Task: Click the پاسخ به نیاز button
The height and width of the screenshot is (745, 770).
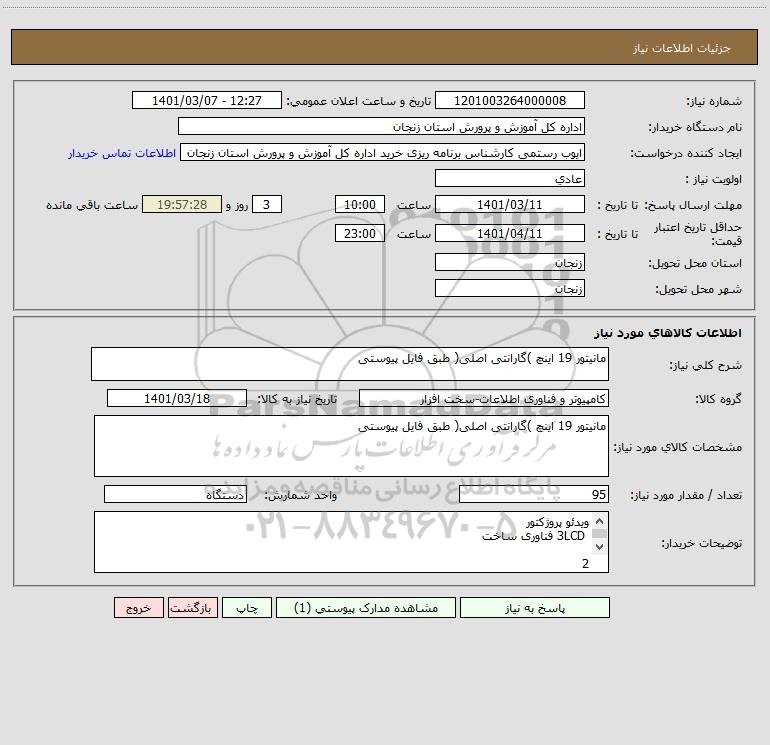Action: pyautogui.click(x=535, y=607)
